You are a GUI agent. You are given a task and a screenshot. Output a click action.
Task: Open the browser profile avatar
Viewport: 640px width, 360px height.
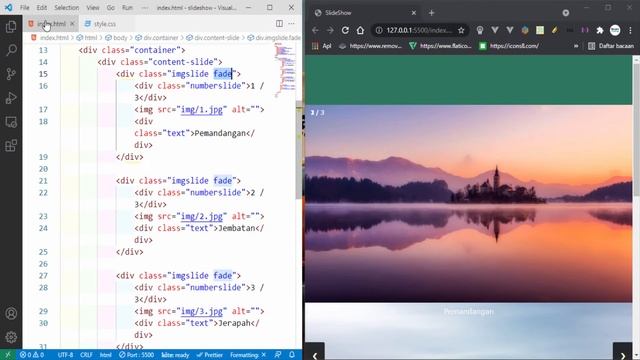click(615, 30)
